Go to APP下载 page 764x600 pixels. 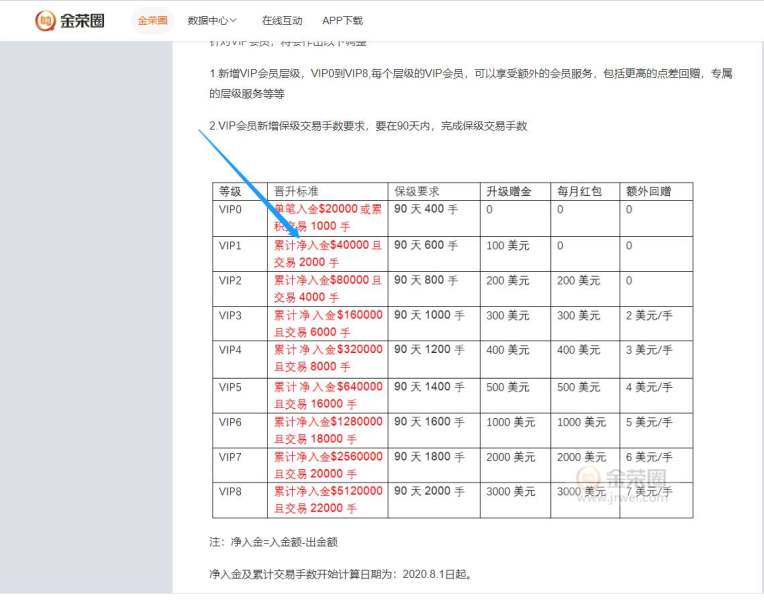(343, 20)
